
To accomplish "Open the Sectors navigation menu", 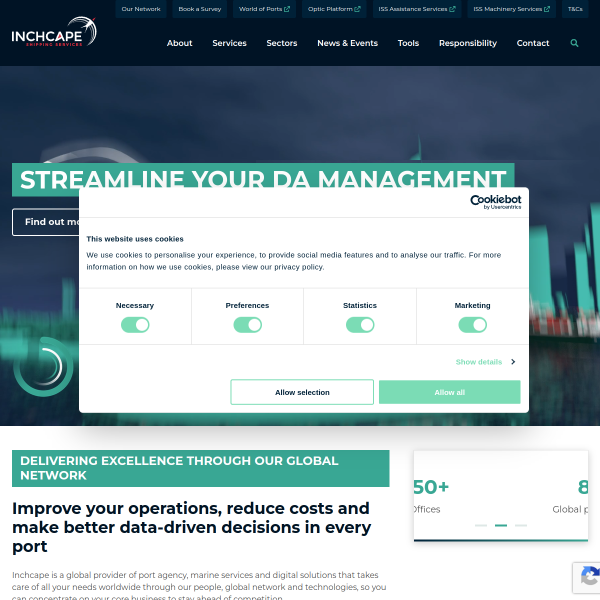I will pos(282,43).
